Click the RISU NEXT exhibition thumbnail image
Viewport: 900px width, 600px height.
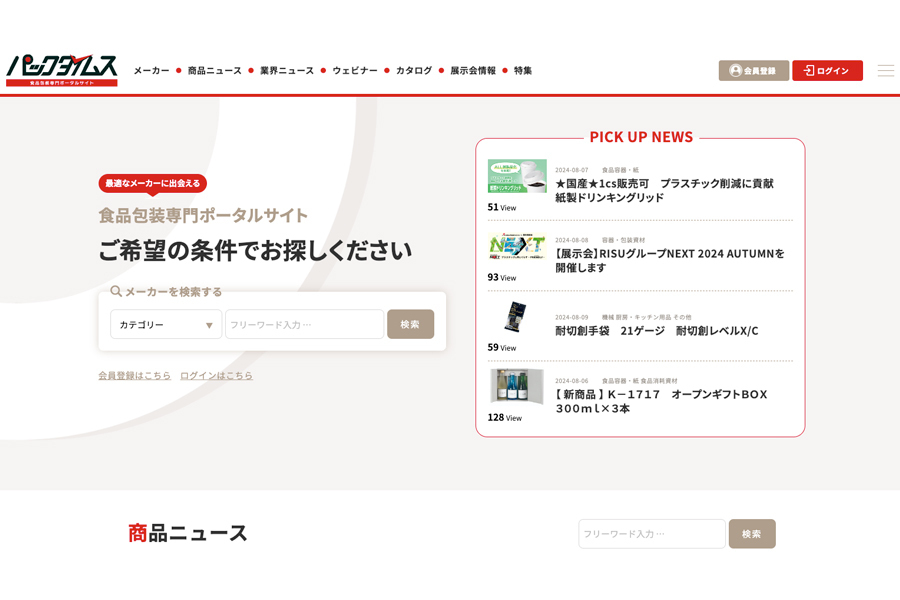coord(517,247)
